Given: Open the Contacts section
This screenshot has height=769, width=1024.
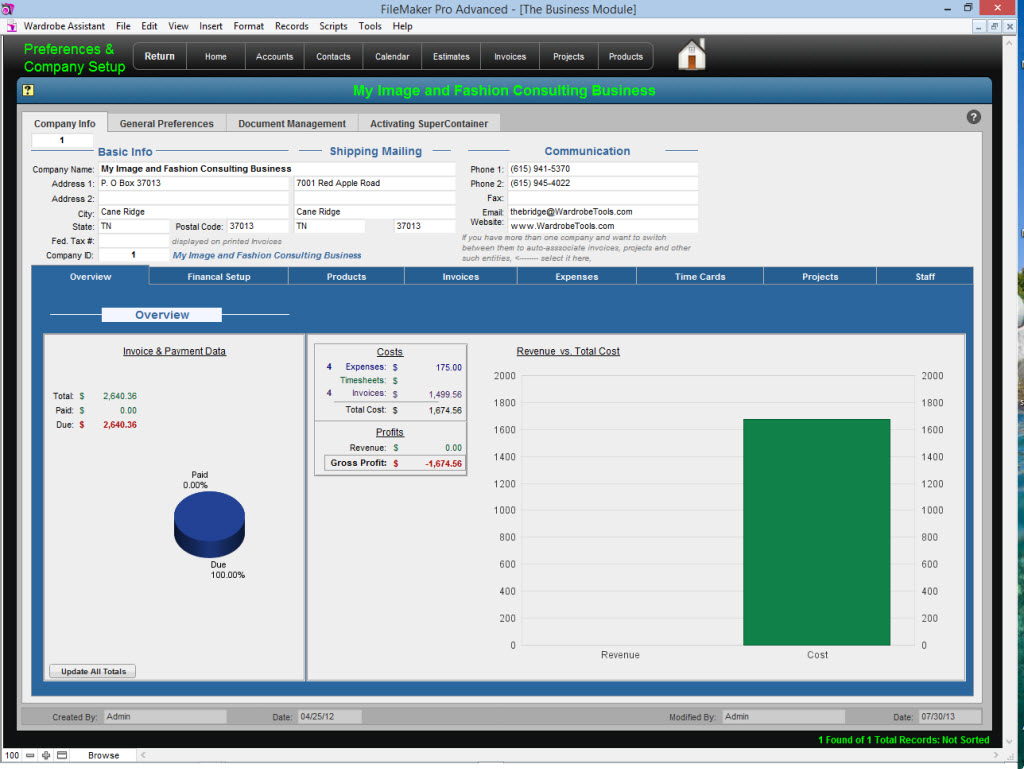Looking at the screenshot, I should (x=333, y=56).
